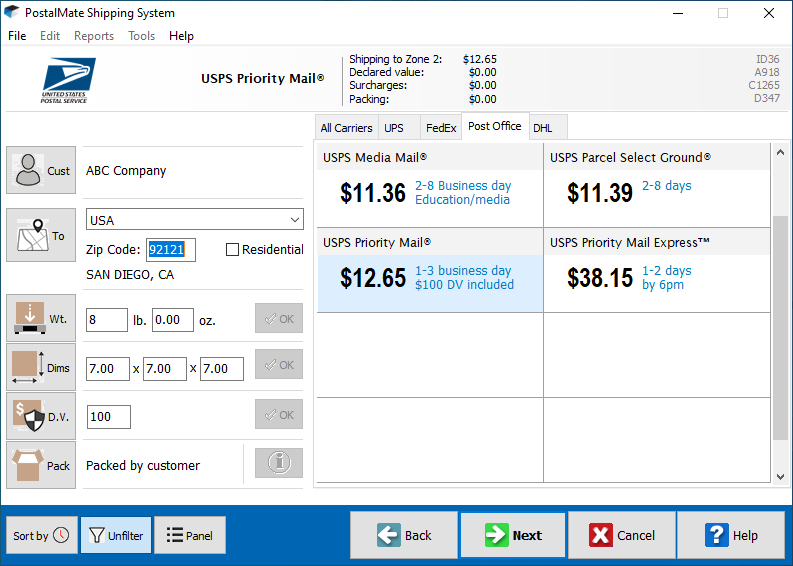793x566 pixels.
Task: Click the ounces weight input field
Action: (172, 320)
